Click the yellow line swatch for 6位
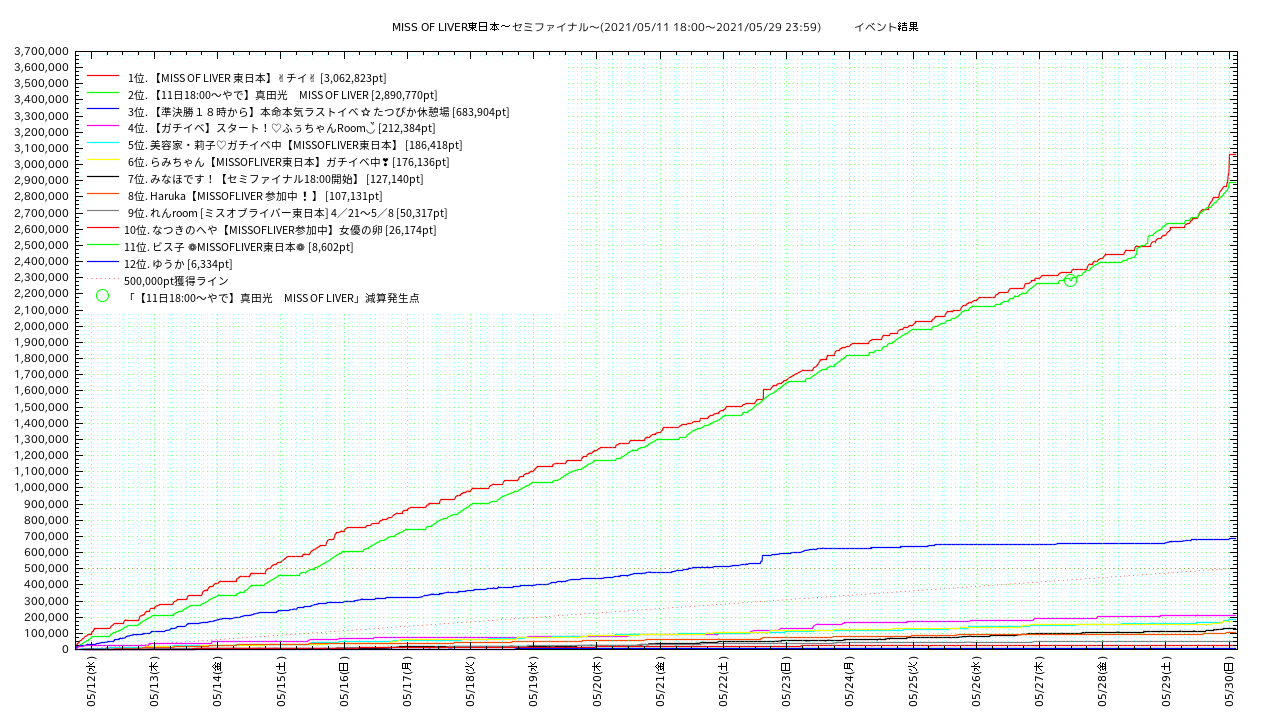The height and width of the screenshot is (720, 1280). (104, 161)
